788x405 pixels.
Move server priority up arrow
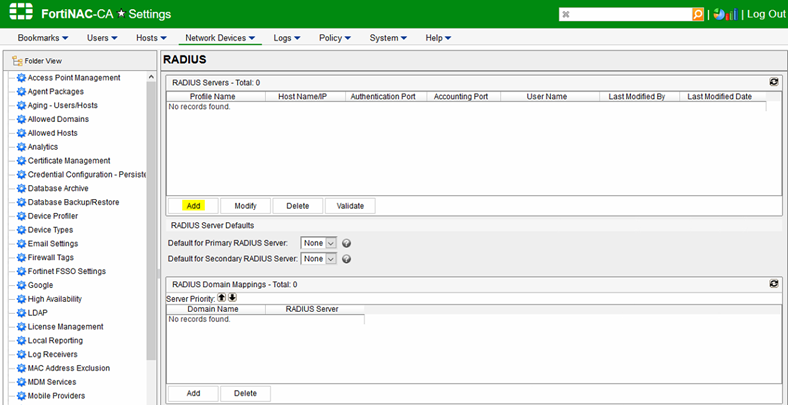pos(222,297)
